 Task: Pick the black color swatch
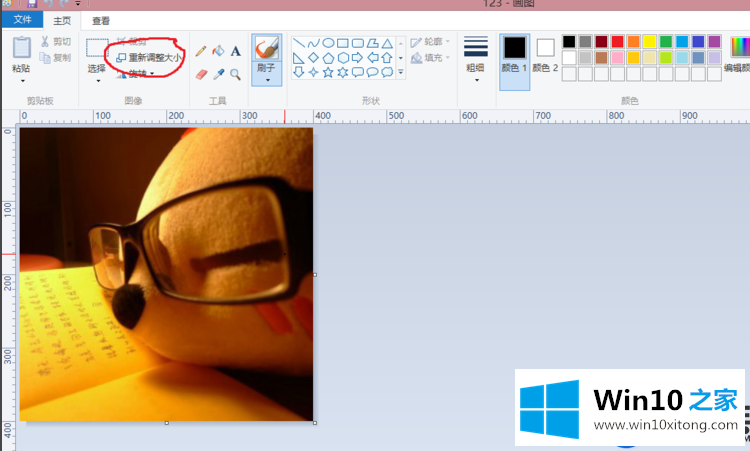tap(569, 42)
